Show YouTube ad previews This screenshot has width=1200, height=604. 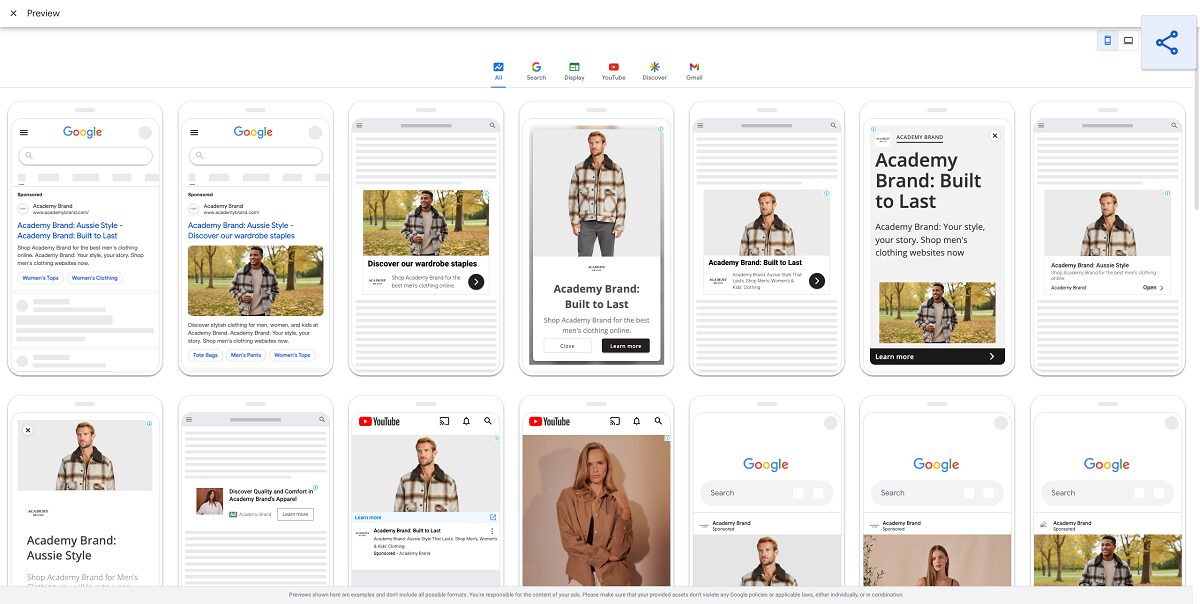point(613,71)
